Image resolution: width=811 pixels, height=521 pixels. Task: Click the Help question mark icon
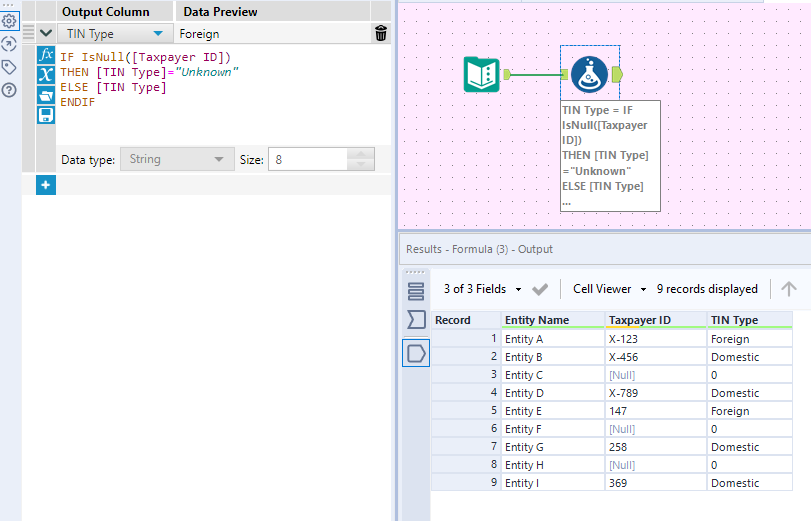(9, 90)
